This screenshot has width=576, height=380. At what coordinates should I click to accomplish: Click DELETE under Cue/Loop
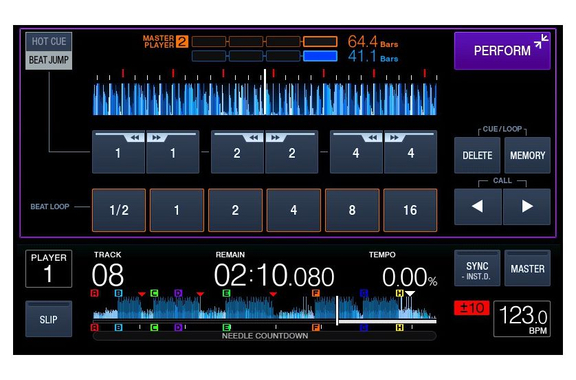[477, 155]
